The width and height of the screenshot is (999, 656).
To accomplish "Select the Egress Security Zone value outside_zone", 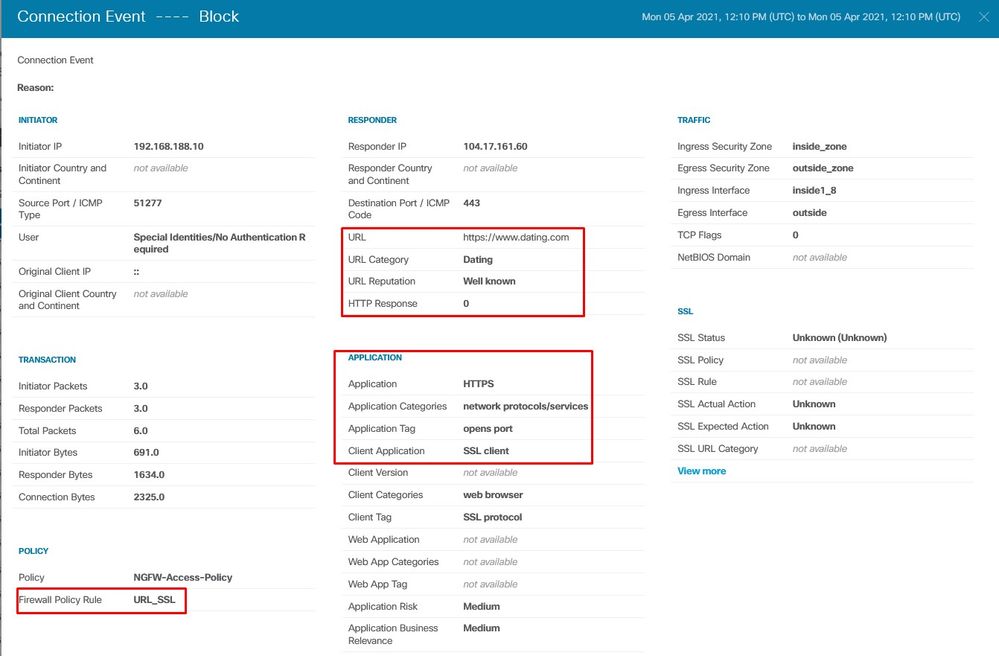I will click(x=823, y=168).
